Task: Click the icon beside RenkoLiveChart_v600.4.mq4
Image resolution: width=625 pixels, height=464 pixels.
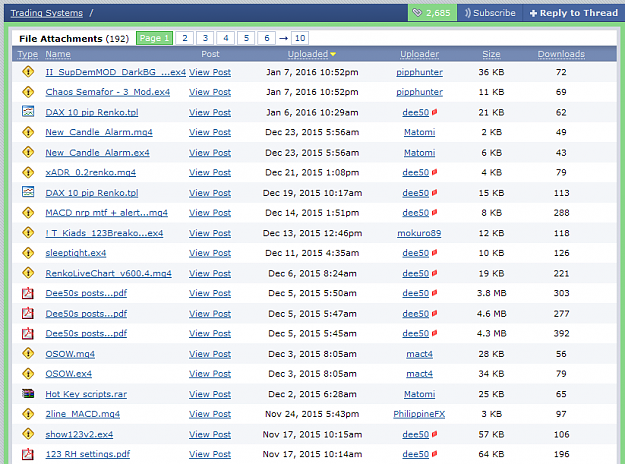Action: click(x=28, y=273)
